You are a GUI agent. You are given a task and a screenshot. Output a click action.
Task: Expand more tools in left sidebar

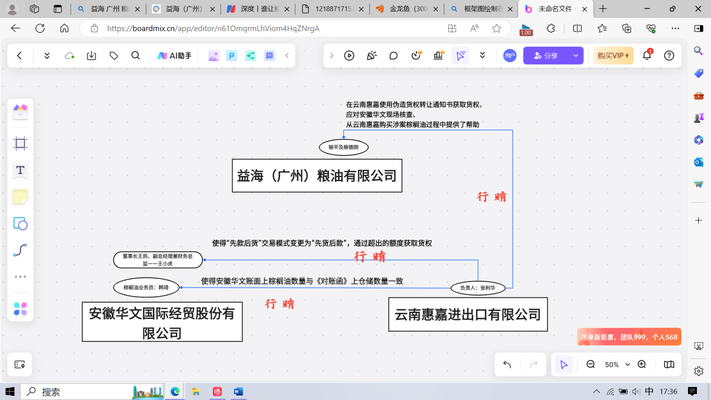[20, 277]
